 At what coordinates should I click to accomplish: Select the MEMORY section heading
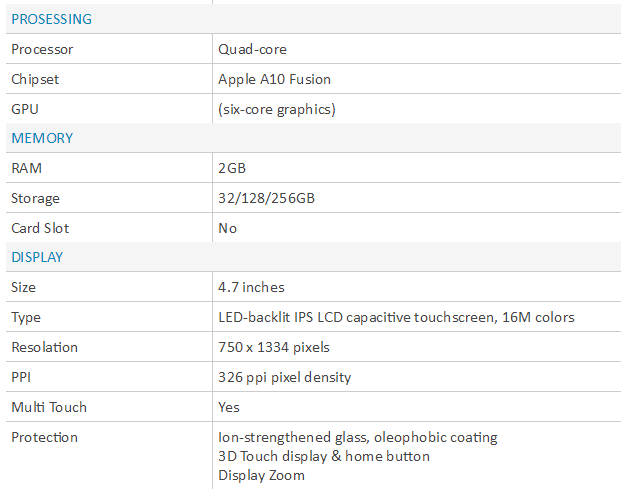tap(42, 138)
